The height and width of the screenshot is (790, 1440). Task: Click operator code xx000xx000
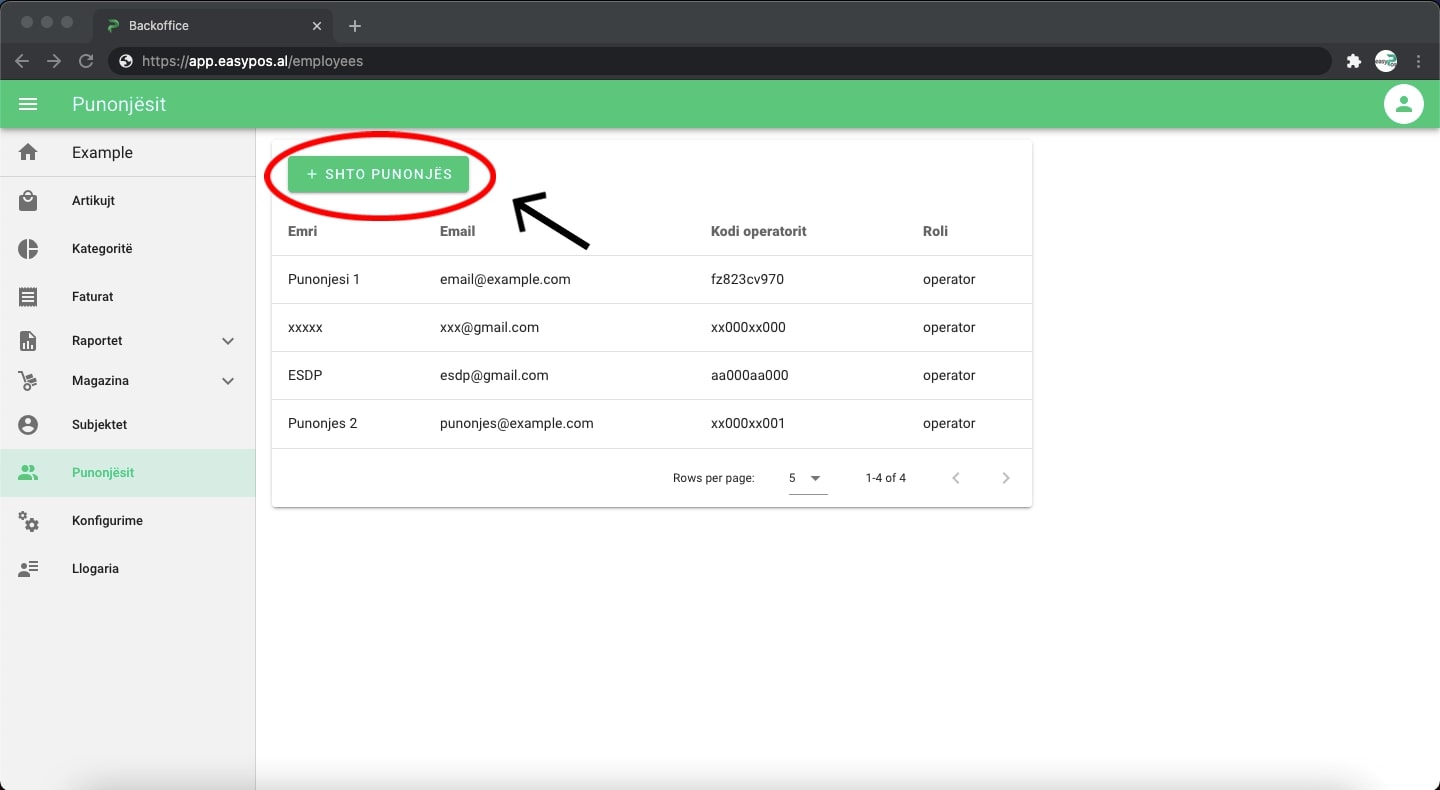[748, 327]
